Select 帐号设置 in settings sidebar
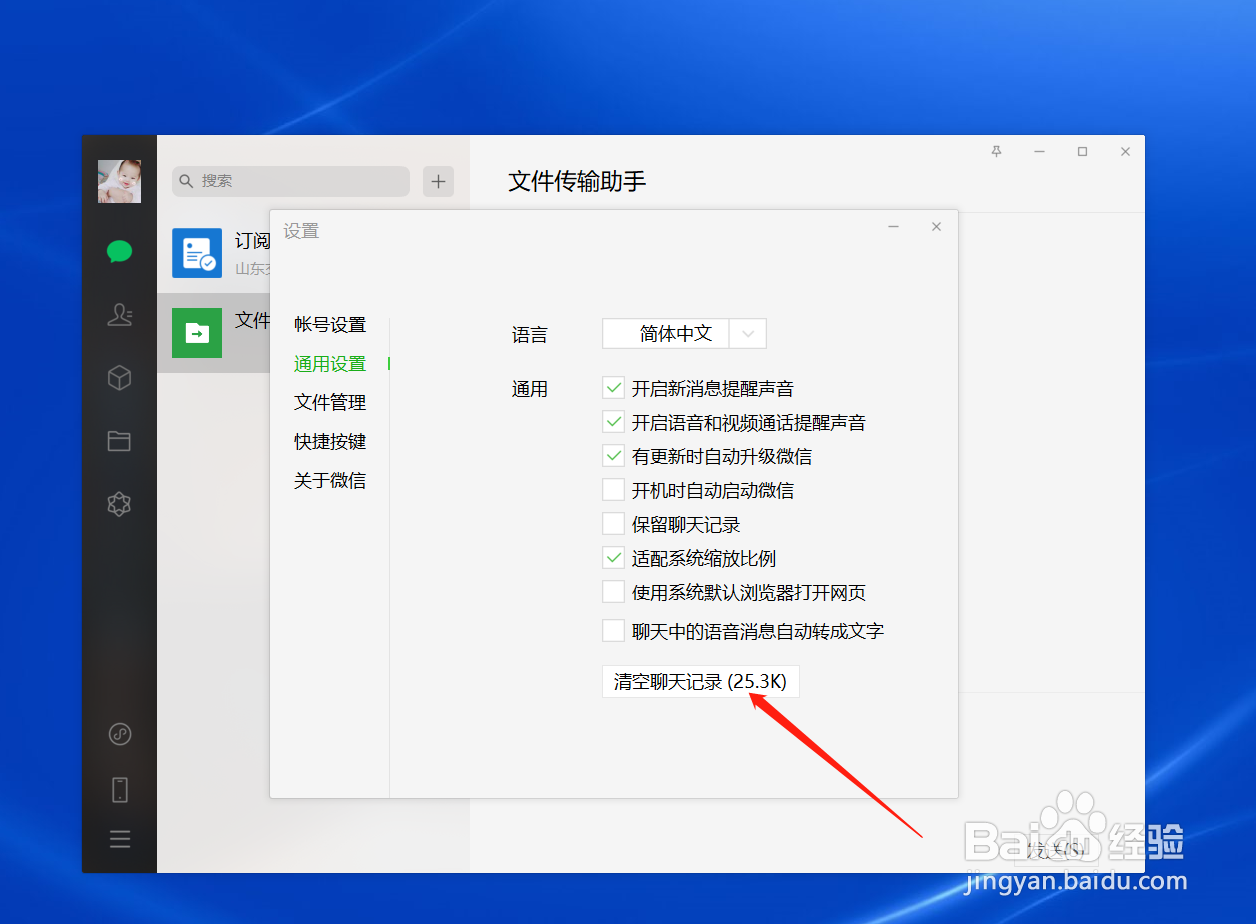This screenshot has height=924, width=1256. [330, 325]
